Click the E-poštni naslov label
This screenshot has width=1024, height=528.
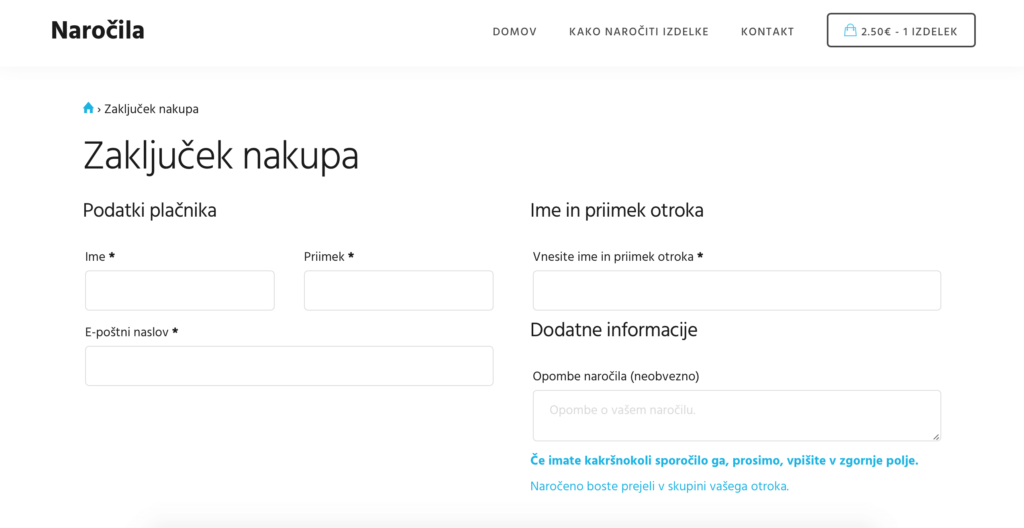pos(127,332)
